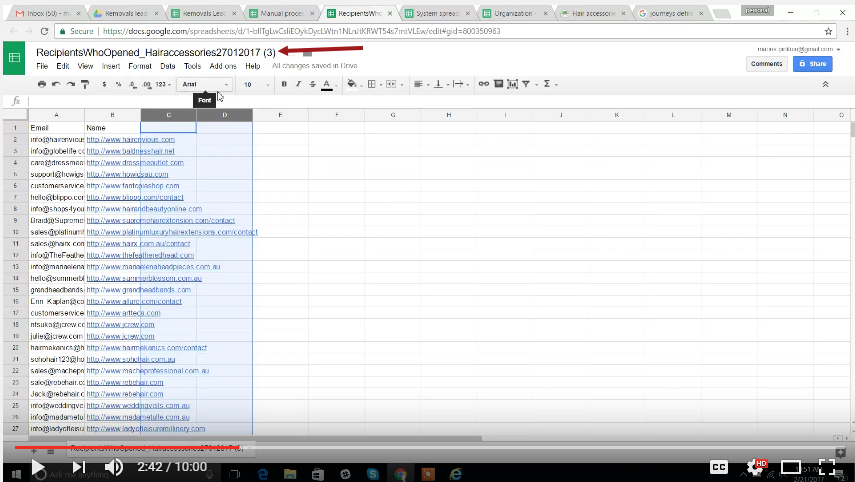Open the Arial font dropdown
This screenshot has height=482, width=855.
coord(205,84)
